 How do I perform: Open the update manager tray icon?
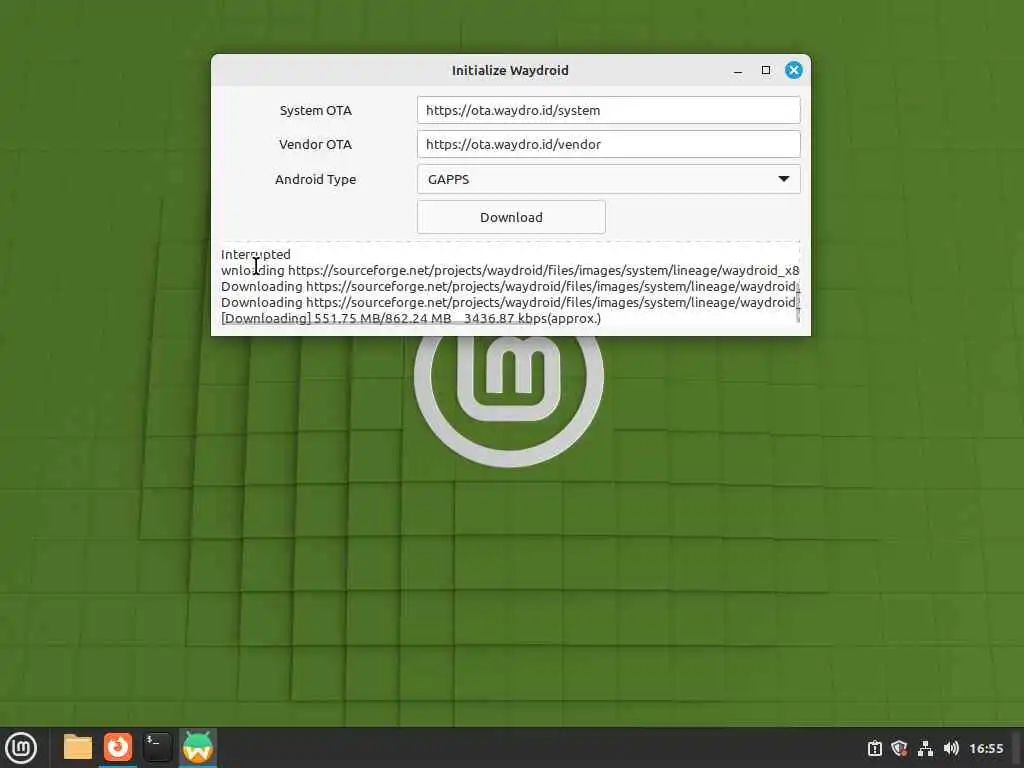click(874, 748)
